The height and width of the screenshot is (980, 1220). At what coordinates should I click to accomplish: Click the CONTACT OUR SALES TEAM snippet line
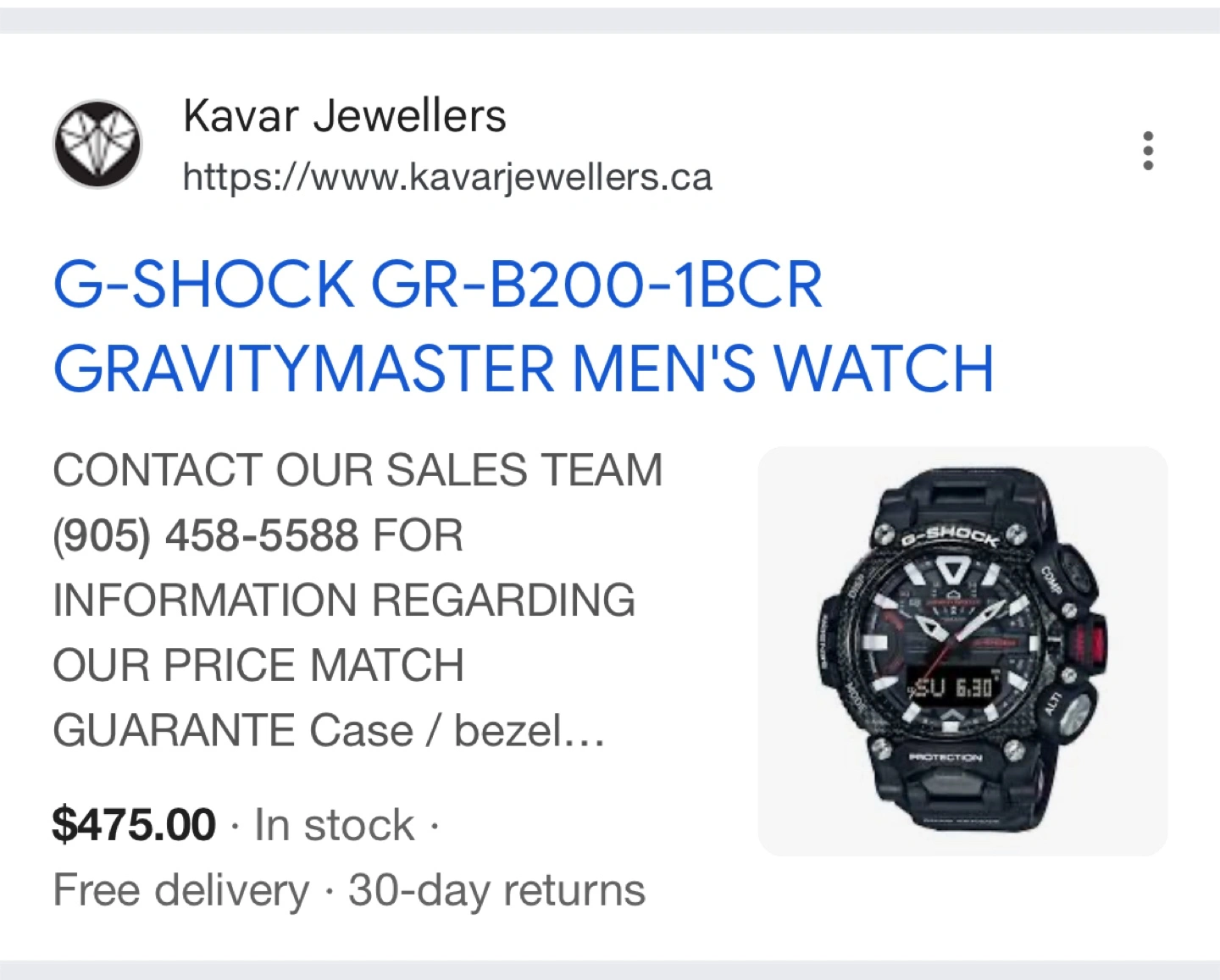tap(358, 470)
